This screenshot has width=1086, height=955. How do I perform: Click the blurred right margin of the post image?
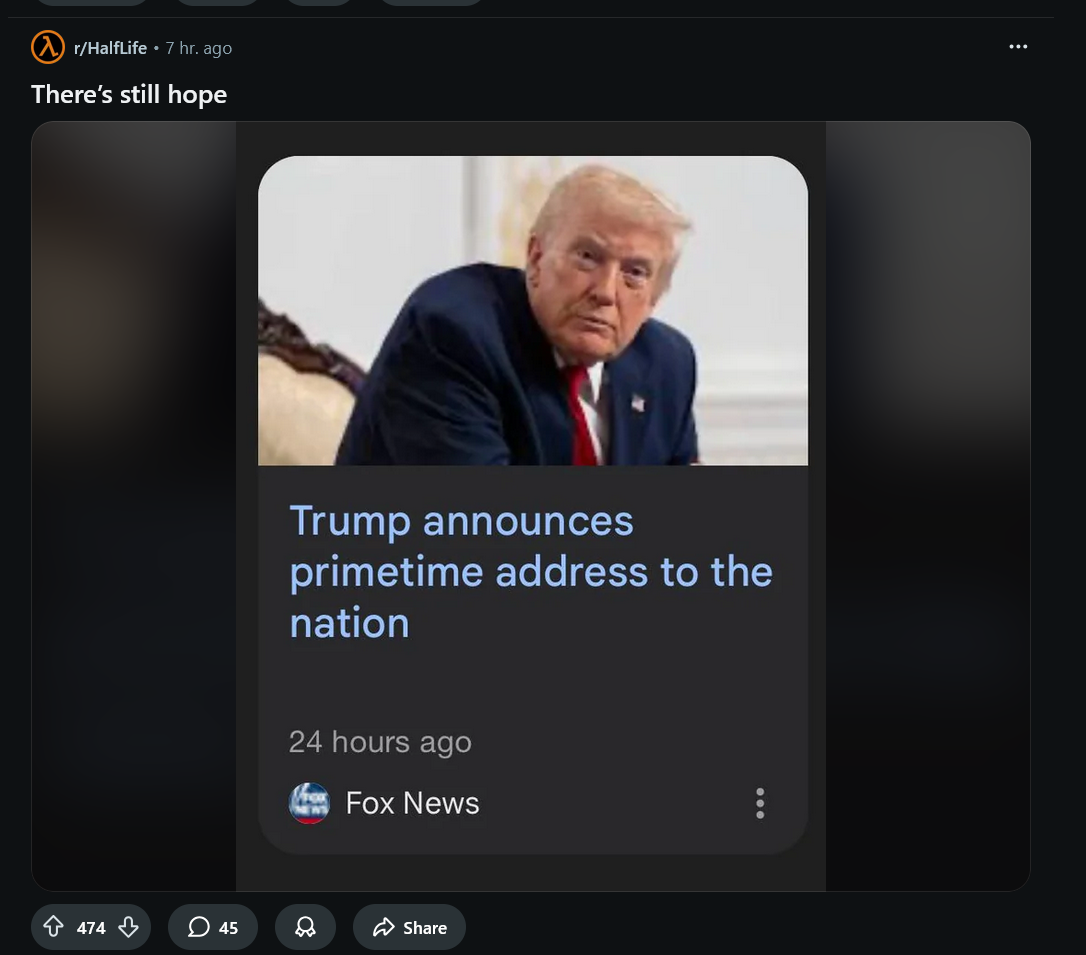(x=927, y=506)
